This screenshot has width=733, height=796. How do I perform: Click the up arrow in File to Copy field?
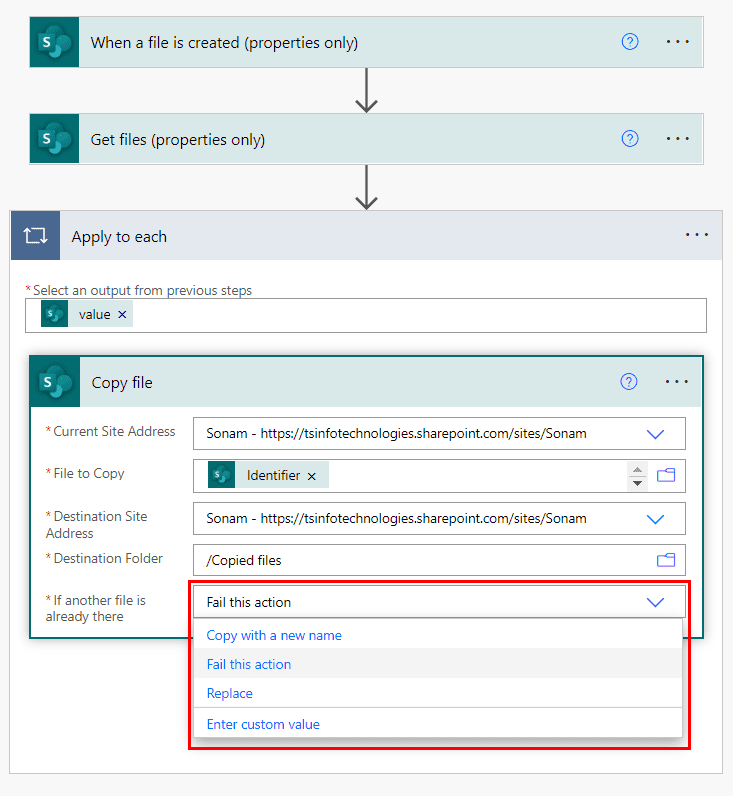click(x=637, y=469)
